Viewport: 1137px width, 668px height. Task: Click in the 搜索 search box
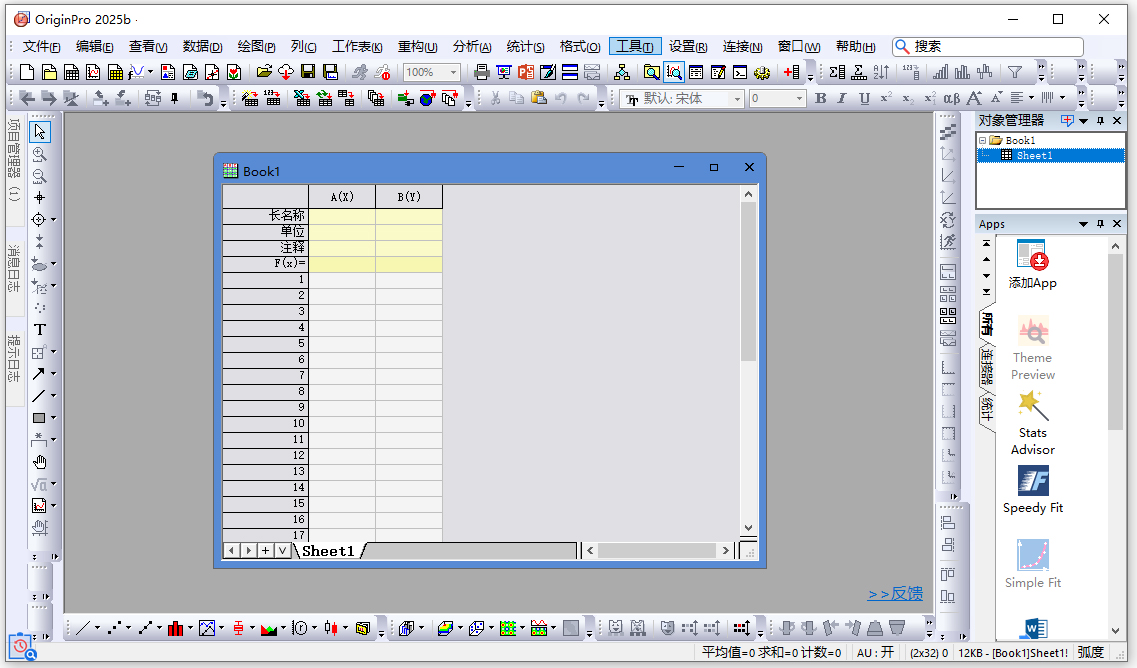coord(995,47)
